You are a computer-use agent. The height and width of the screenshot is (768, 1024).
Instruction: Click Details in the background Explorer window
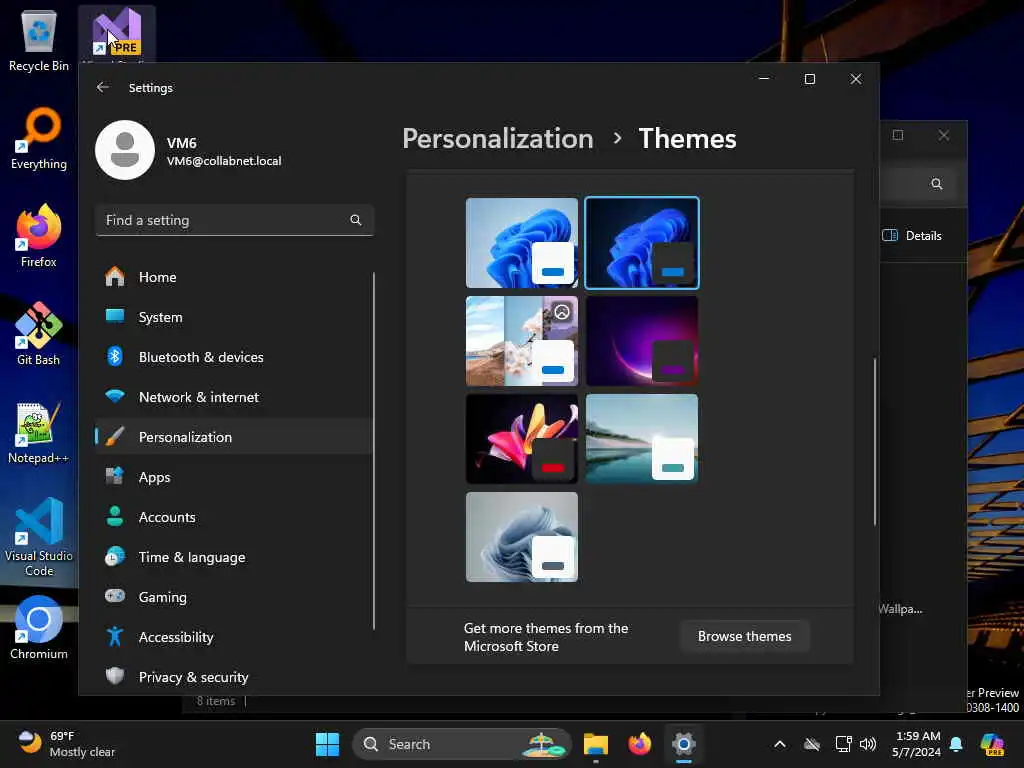912,236
